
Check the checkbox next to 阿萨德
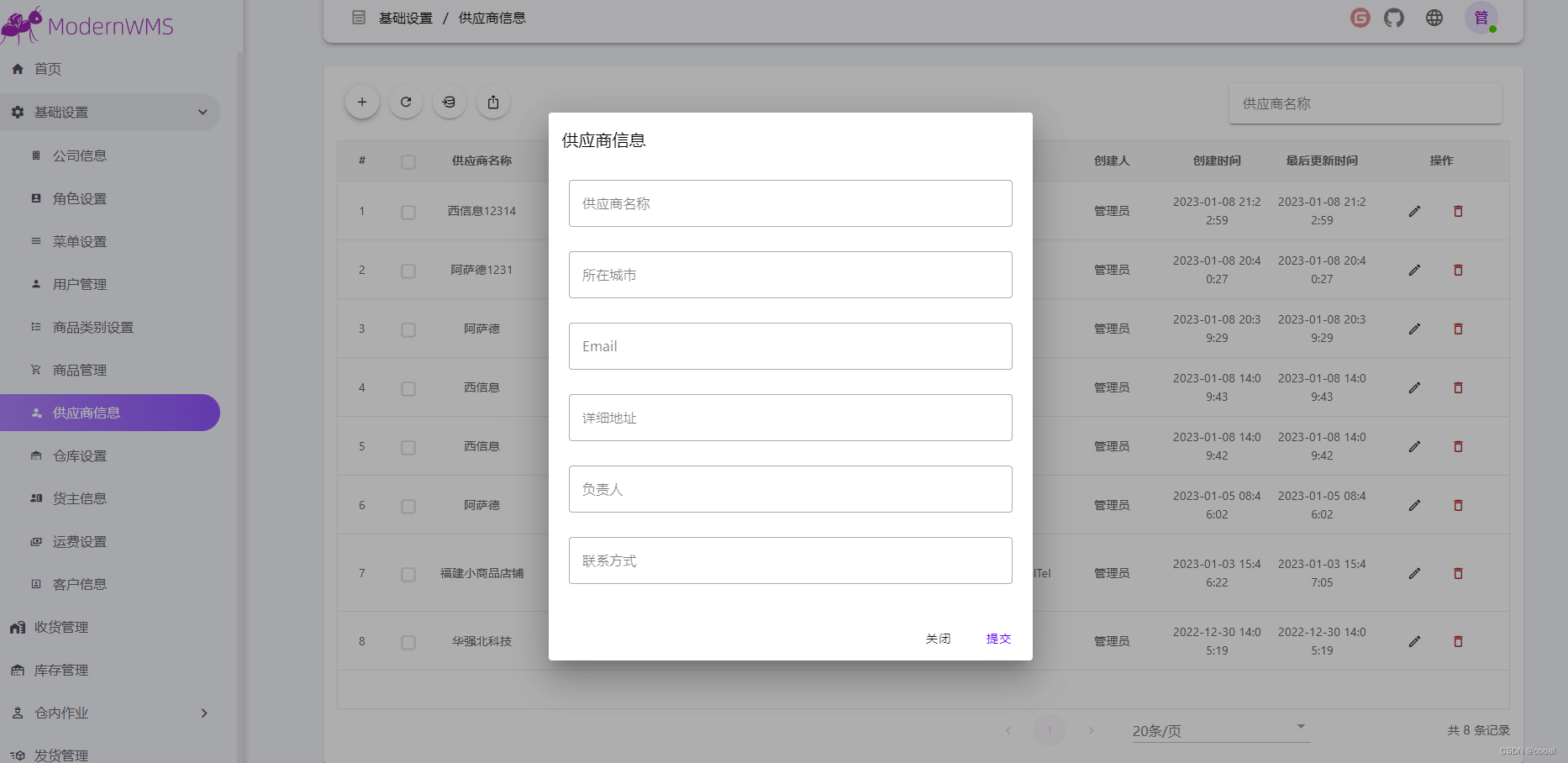coord(408,329)
